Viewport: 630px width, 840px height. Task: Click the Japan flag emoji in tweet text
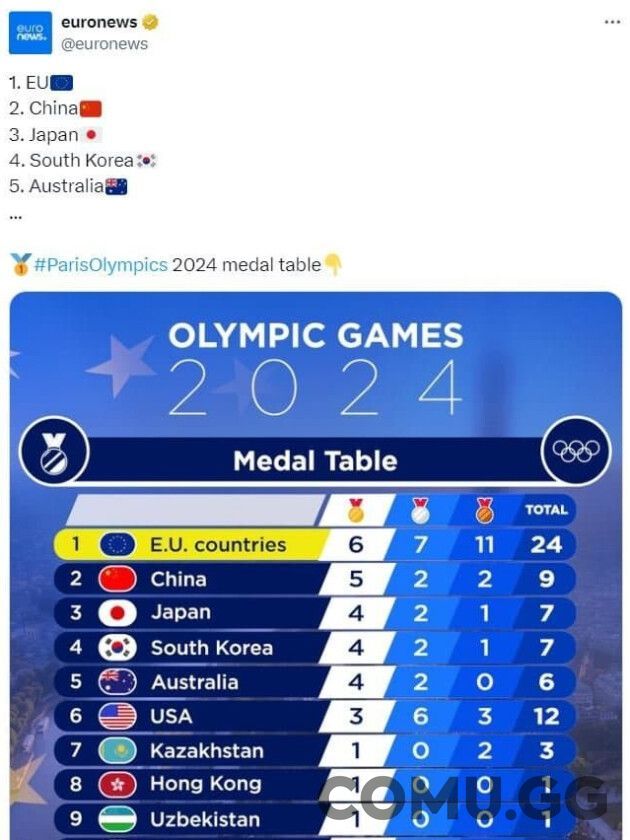(x=92, y=135)
